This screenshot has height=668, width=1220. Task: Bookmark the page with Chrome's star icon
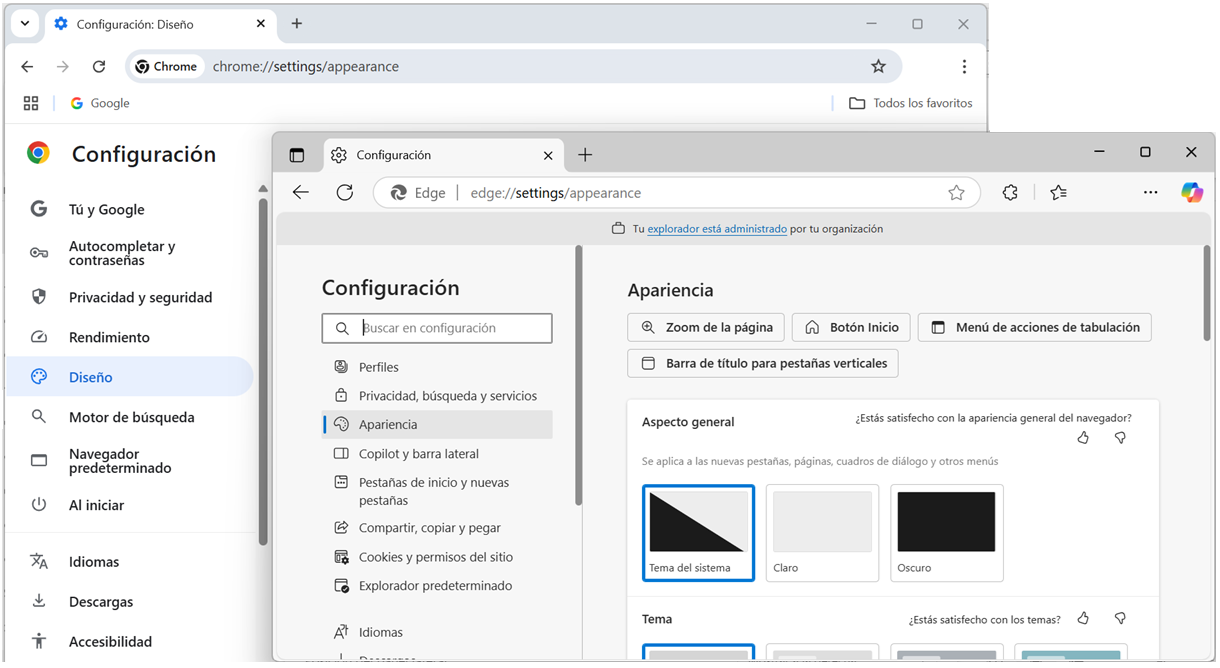pyautogui.click(x=878, y=66)
